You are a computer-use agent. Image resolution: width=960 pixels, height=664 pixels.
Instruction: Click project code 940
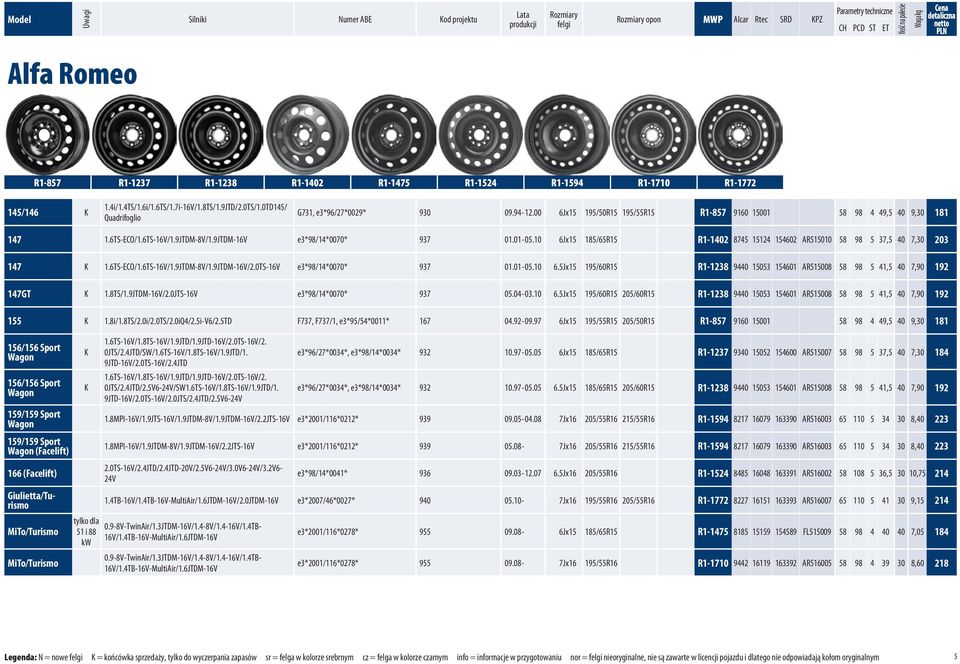[x=425, y=501]
